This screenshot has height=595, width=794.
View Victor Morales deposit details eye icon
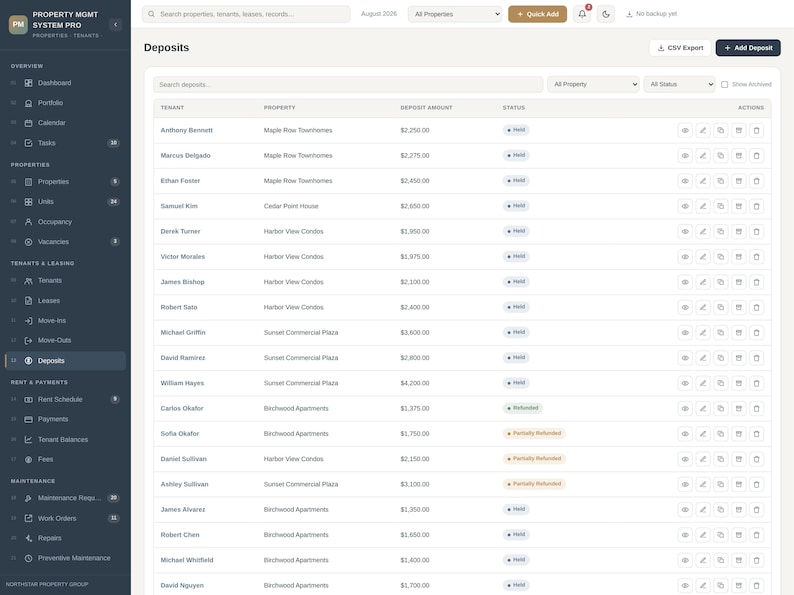click(x=685, y=257)
